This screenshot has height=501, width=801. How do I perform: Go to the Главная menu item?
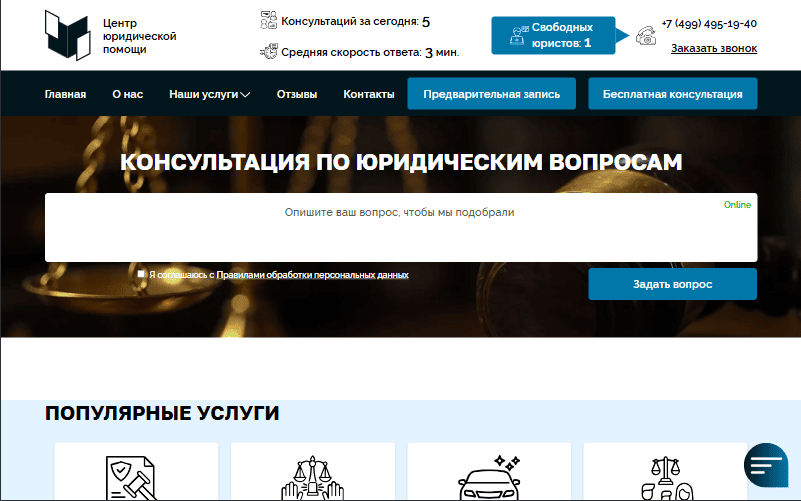(65, 95)
